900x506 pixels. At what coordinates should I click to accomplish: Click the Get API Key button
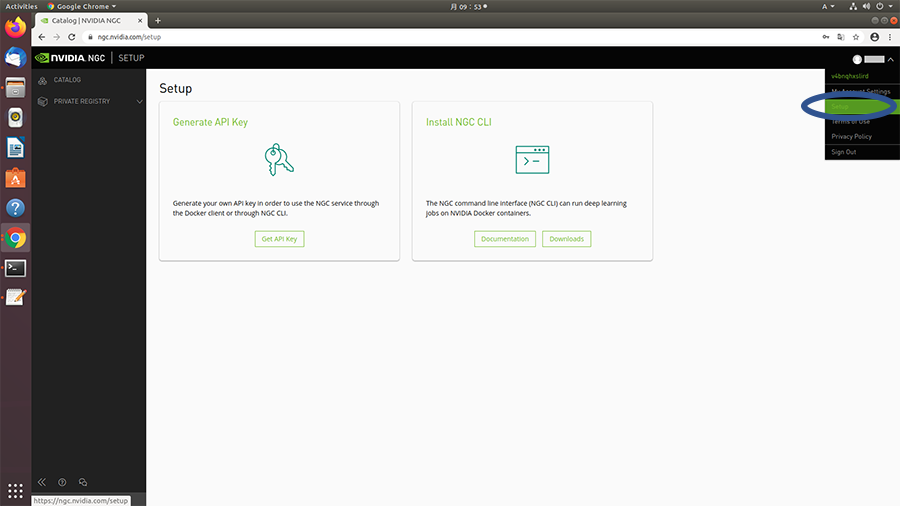pos(279,239)
